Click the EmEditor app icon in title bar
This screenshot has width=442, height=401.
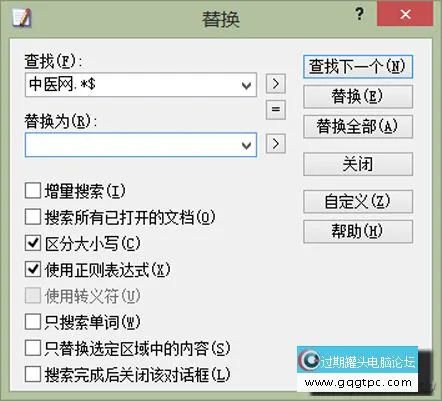coord(21,17)
